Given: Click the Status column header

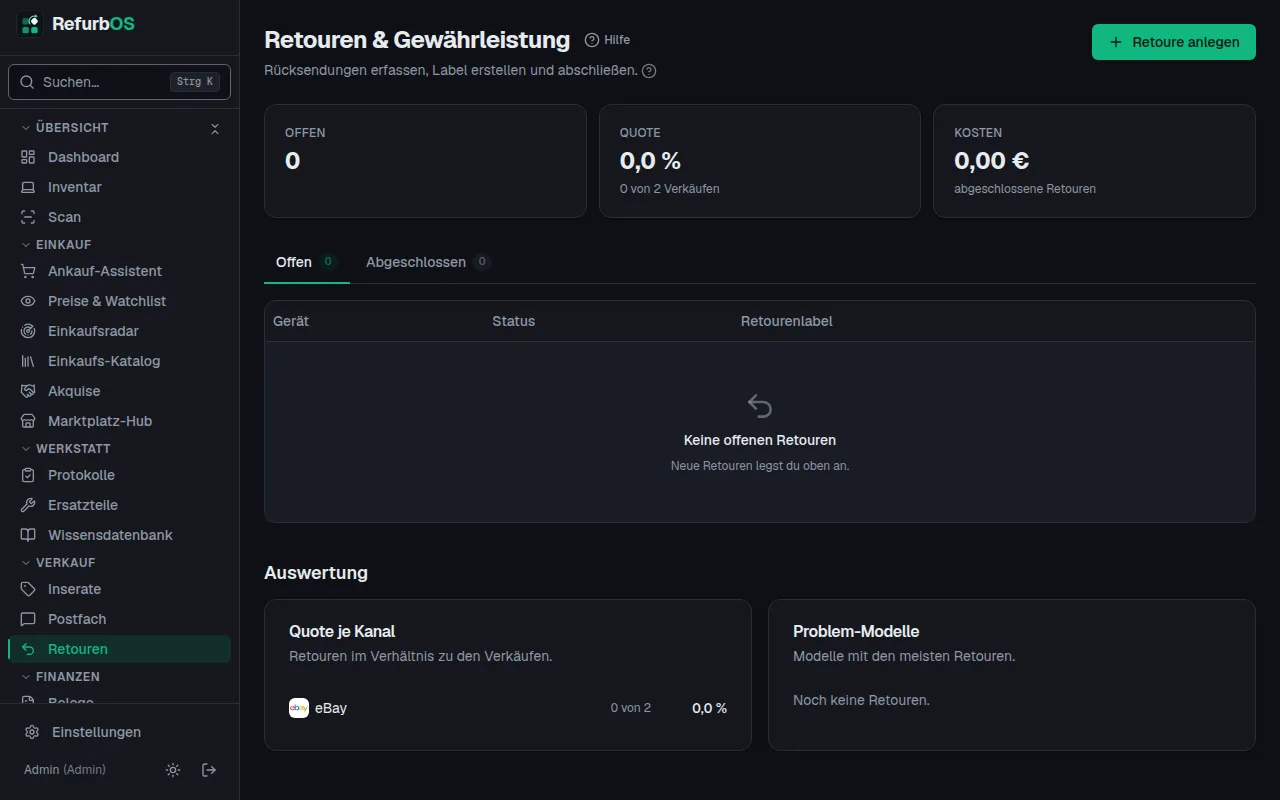Looking at the screenshot, I should click(x=514, y=321).
